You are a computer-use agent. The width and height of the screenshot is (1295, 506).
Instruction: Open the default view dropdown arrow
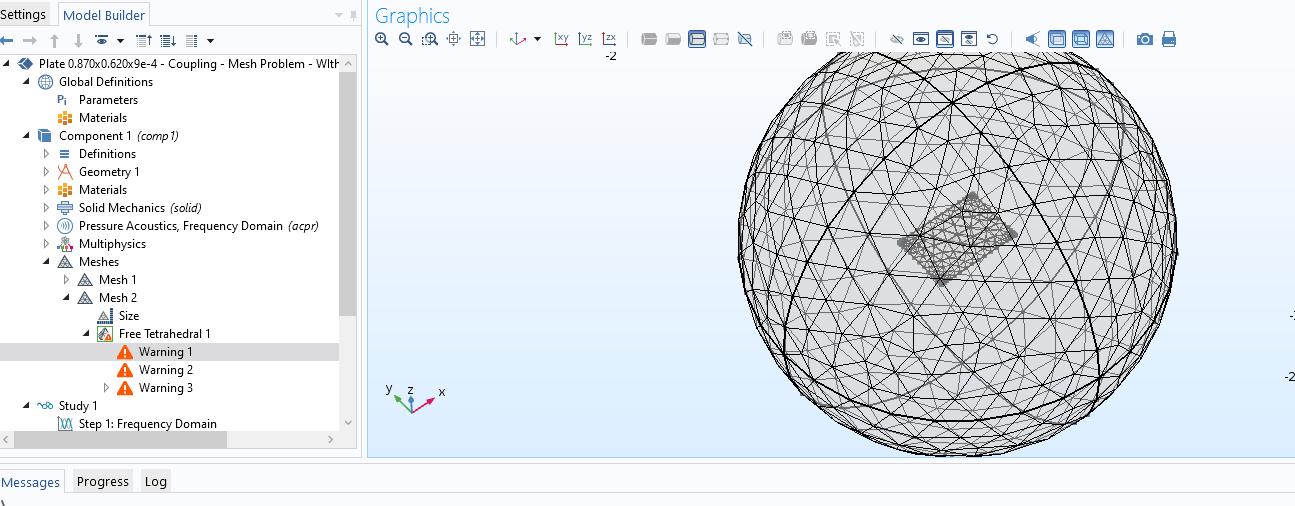537,39
